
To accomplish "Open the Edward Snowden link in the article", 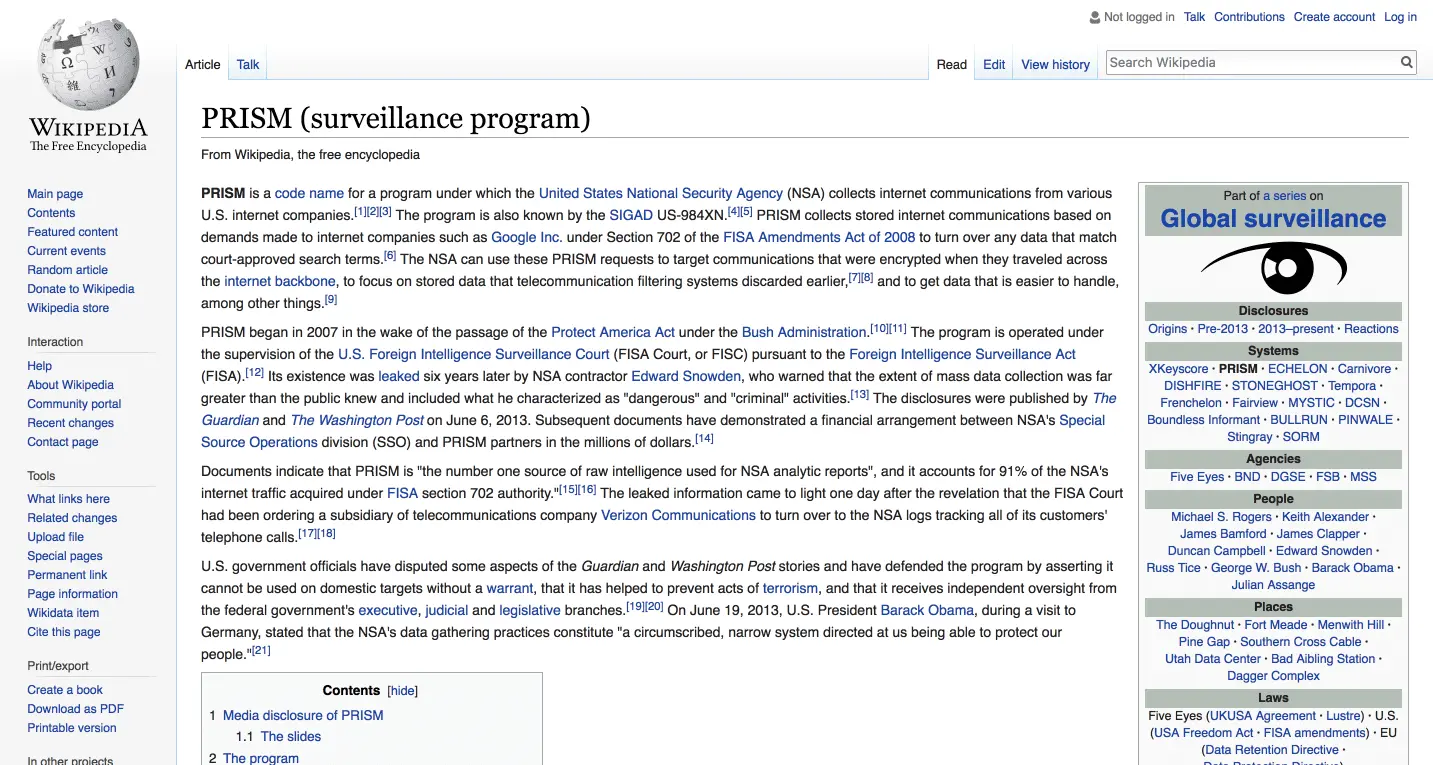I will [686, 376].
